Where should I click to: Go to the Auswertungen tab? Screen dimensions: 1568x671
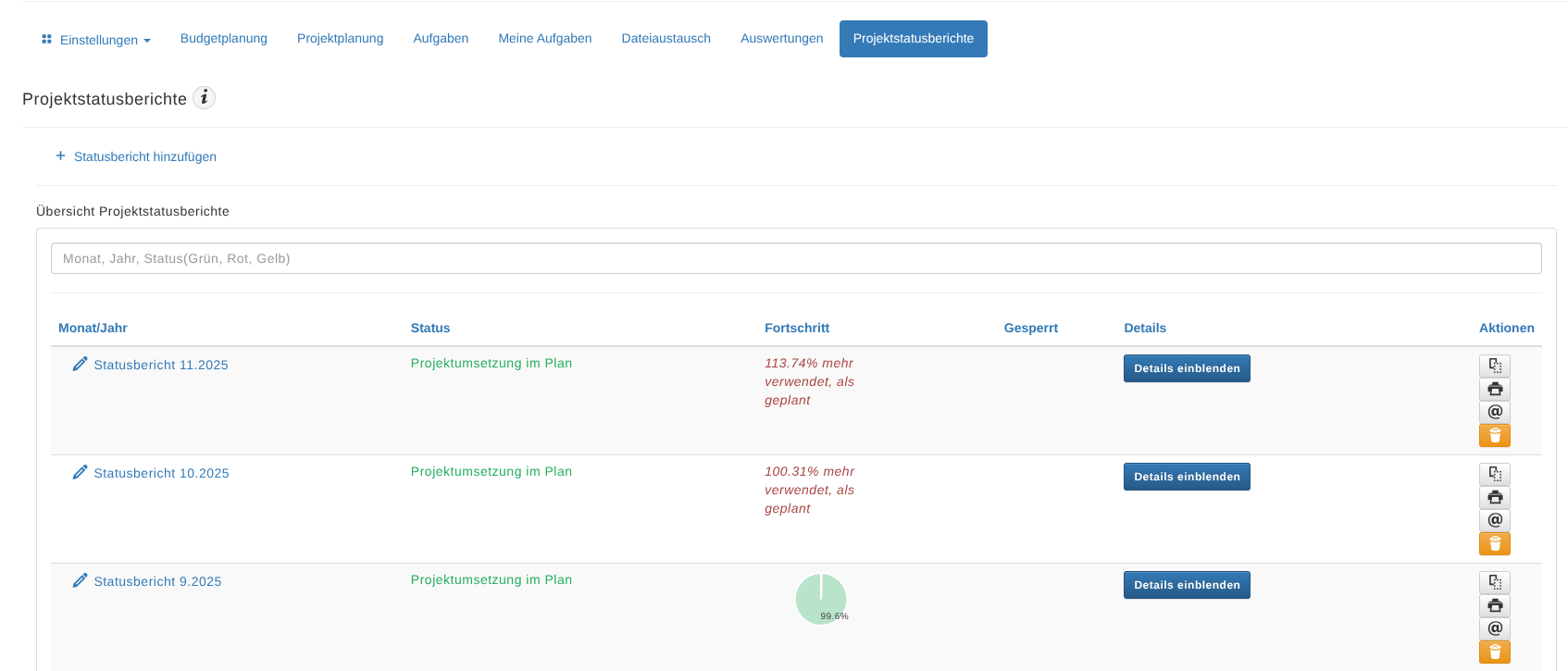coord(781,39)
